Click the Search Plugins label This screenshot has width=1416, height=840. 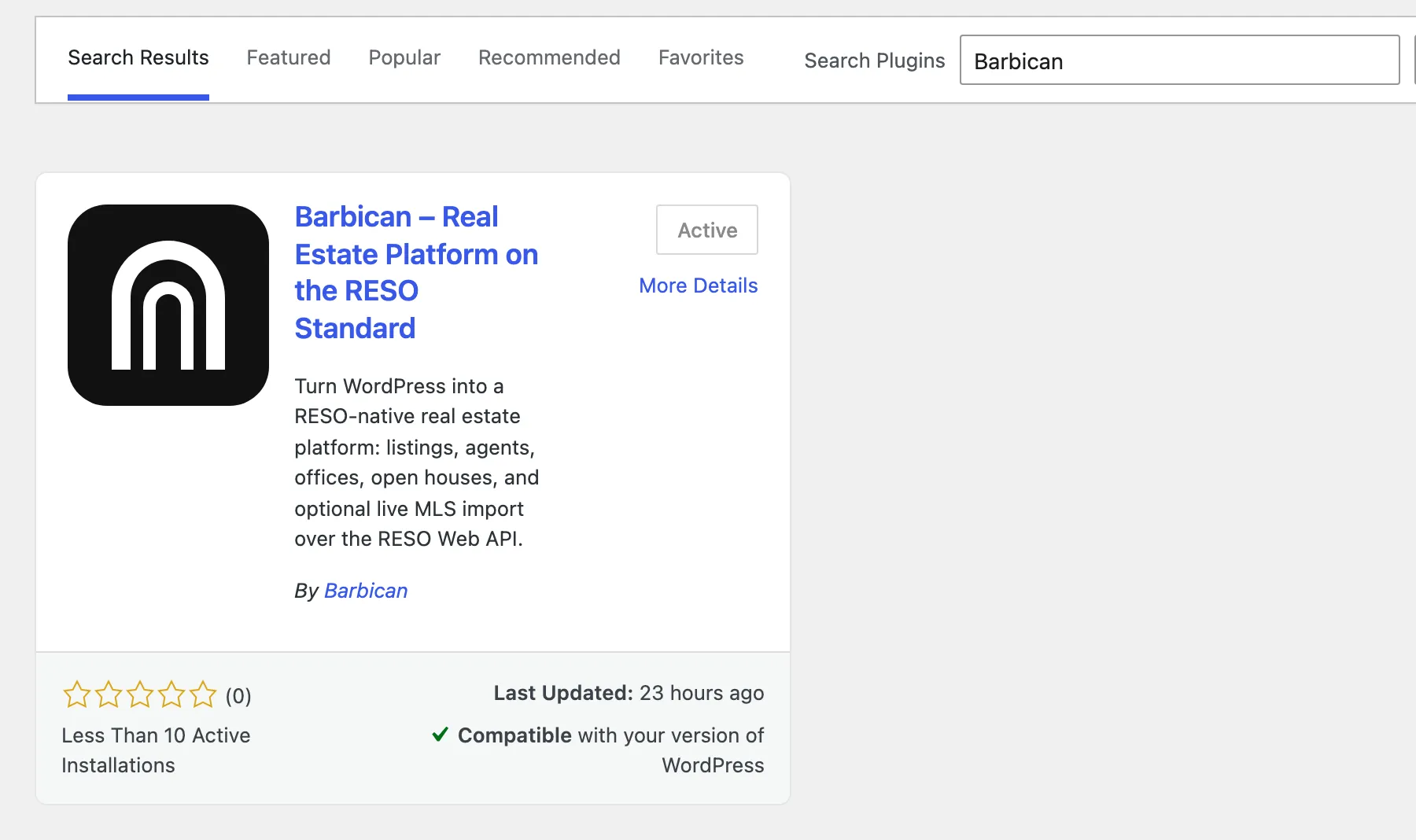(874, 61)
